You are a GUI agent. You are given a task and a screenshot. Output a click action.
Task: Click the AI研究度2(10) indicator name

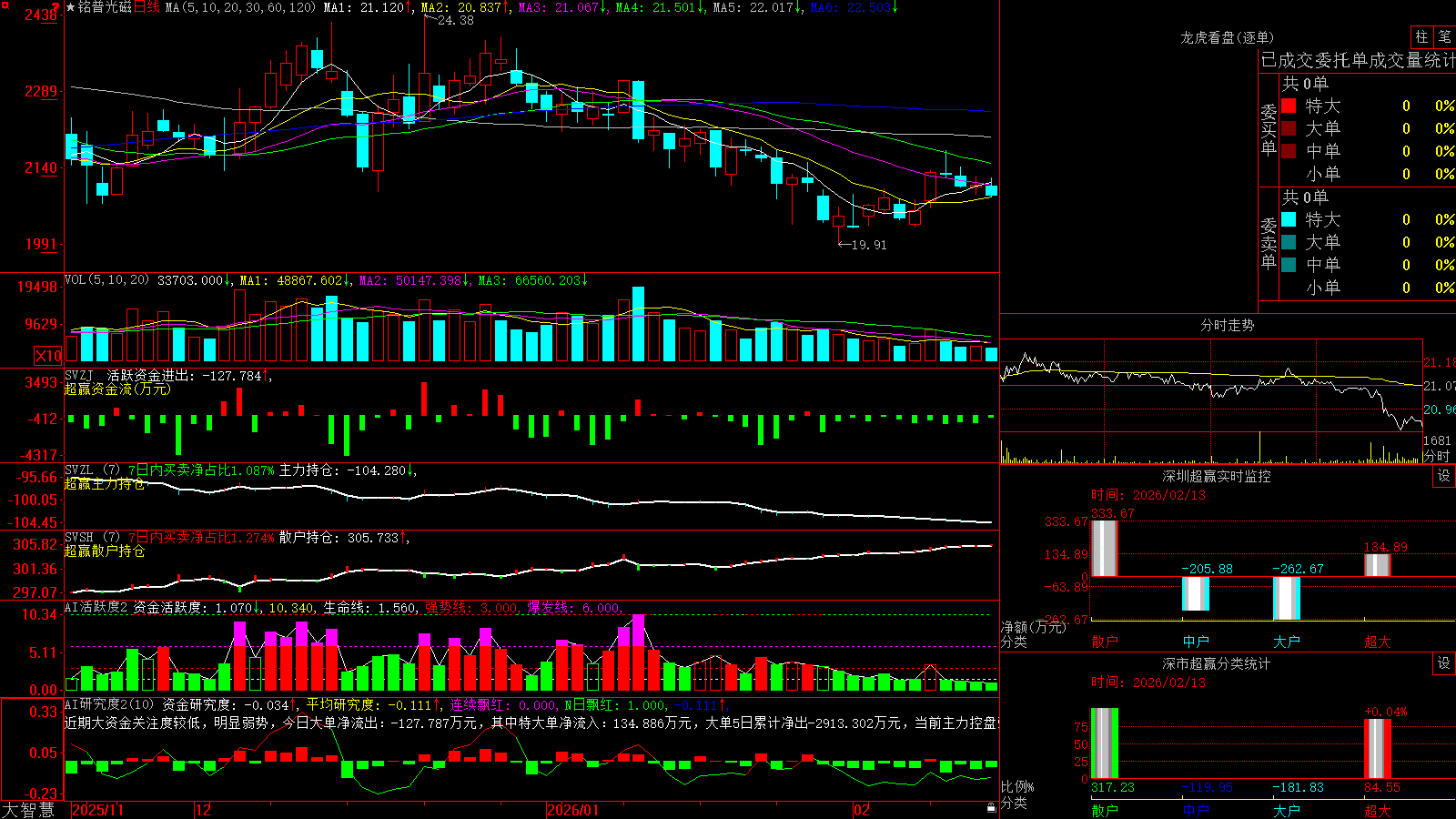(109, 704)
